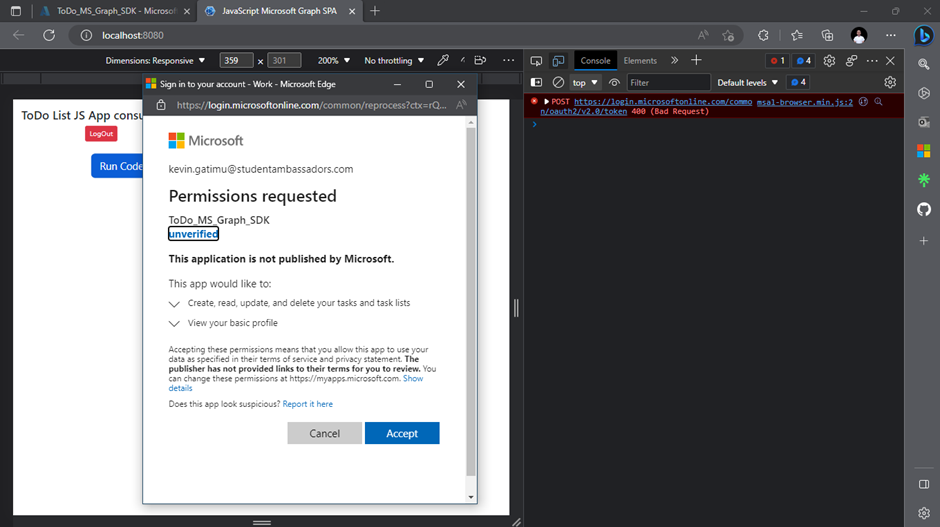
Task: View site info lock in the popup address bar
Action: [x=161, y=105]
